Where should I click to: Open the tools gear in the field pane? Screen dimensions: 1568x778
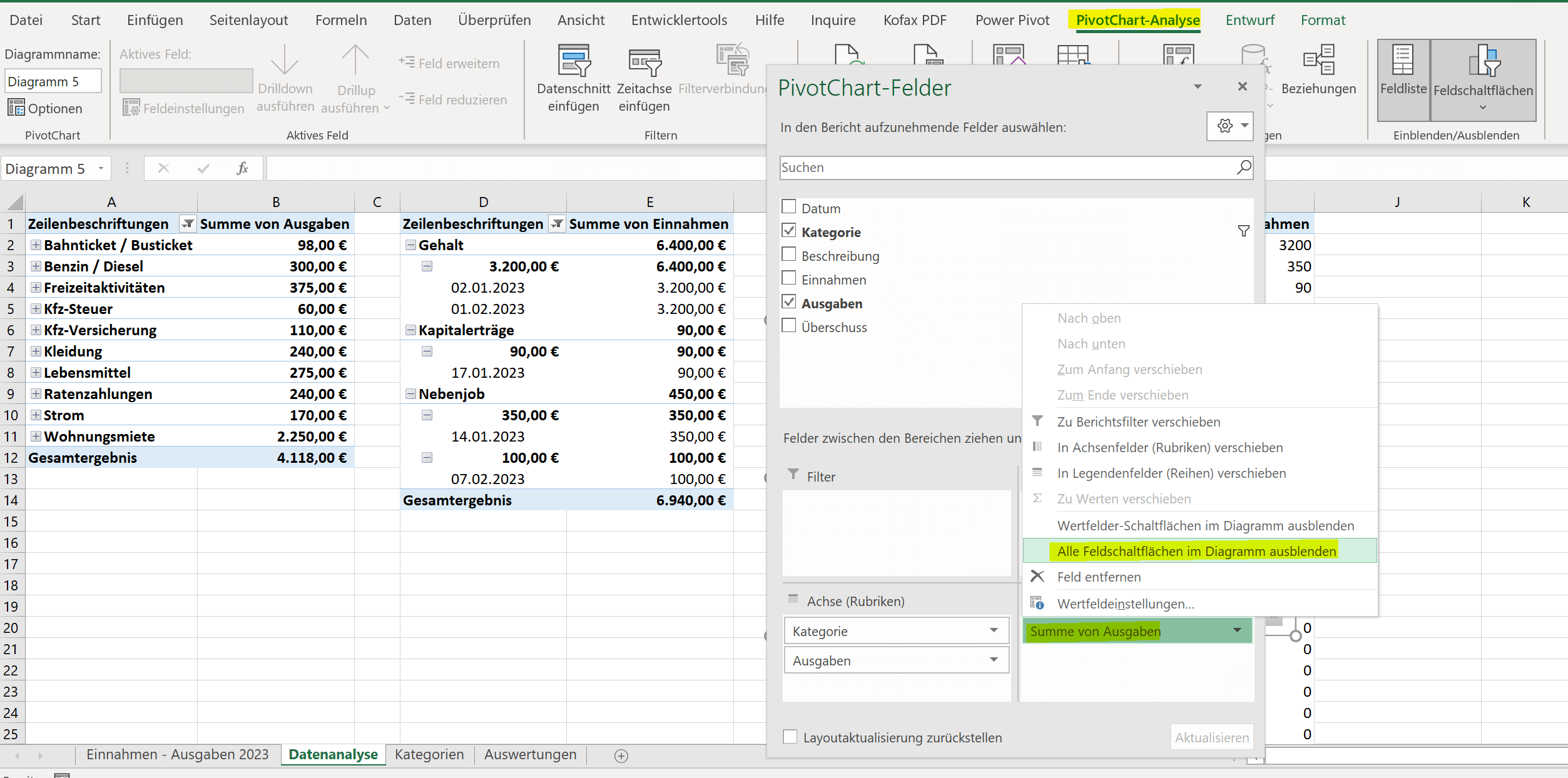click(1230, 126)
